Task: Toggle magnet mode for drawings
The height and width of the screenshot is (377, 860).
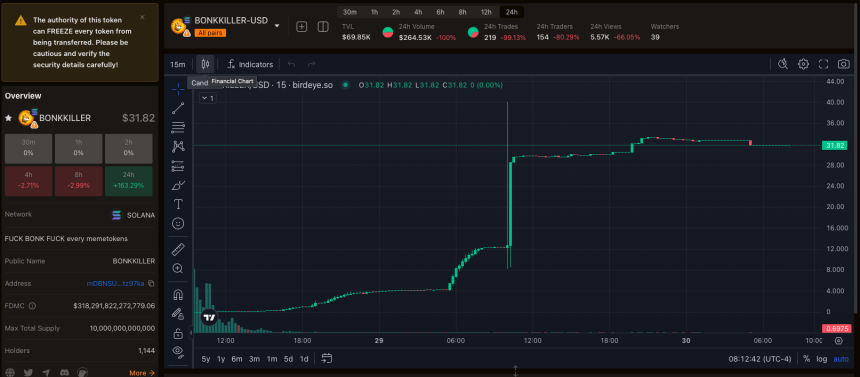Action: point(178,295)
